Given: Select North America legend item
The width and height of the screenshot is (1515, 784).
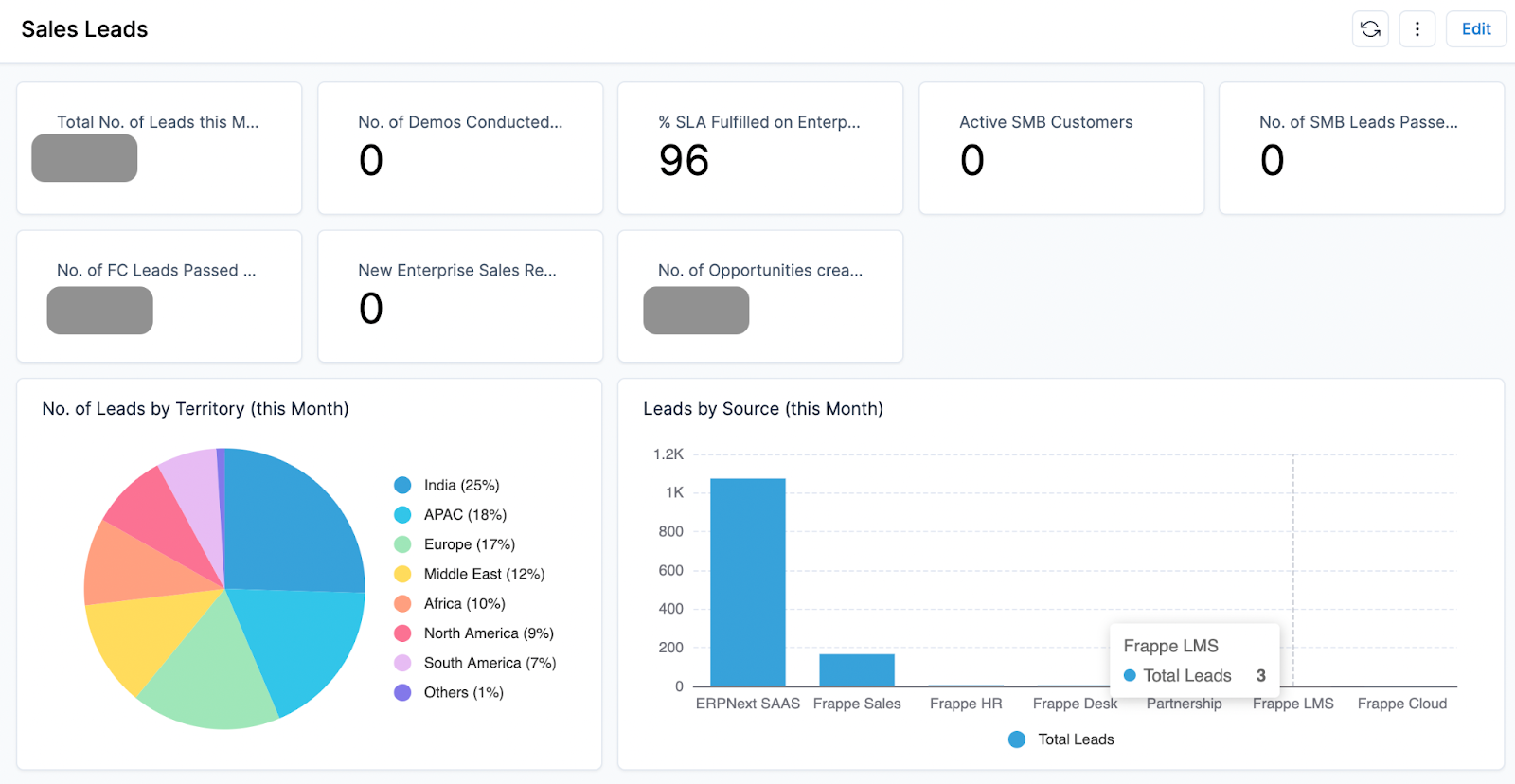Looking at the screenshot, I should pos(488,633).
